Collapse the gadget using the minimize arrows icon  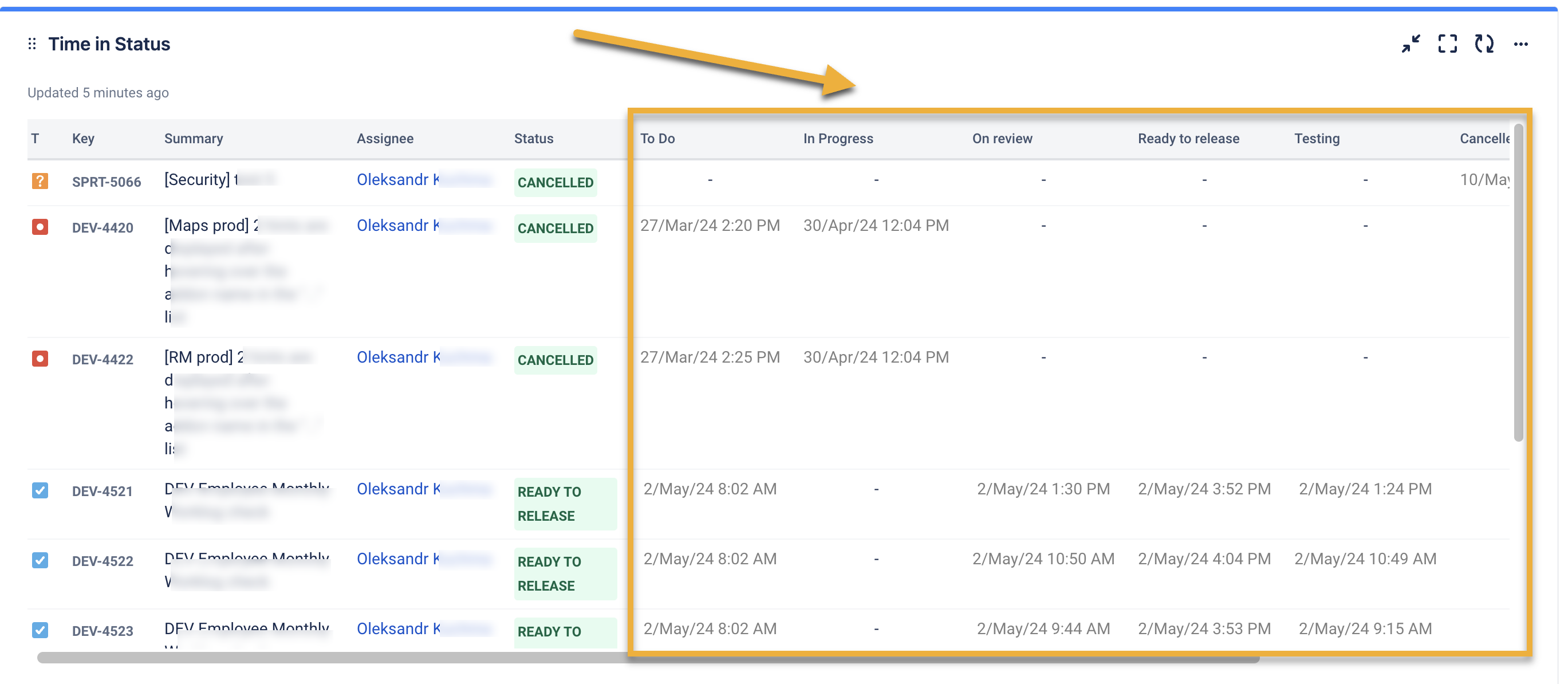point(1411,44)
